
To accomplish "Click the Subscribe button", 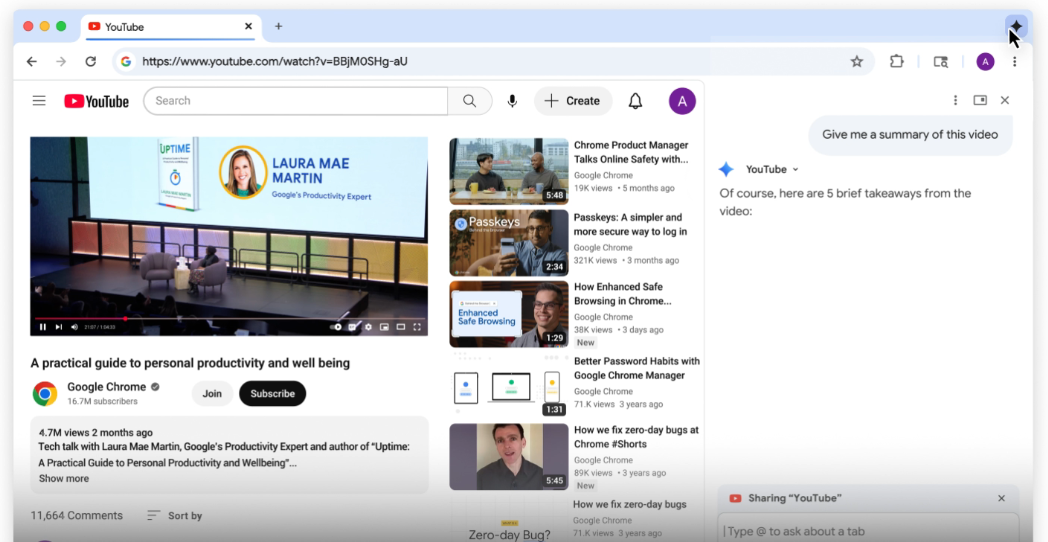I will (272, 394).
